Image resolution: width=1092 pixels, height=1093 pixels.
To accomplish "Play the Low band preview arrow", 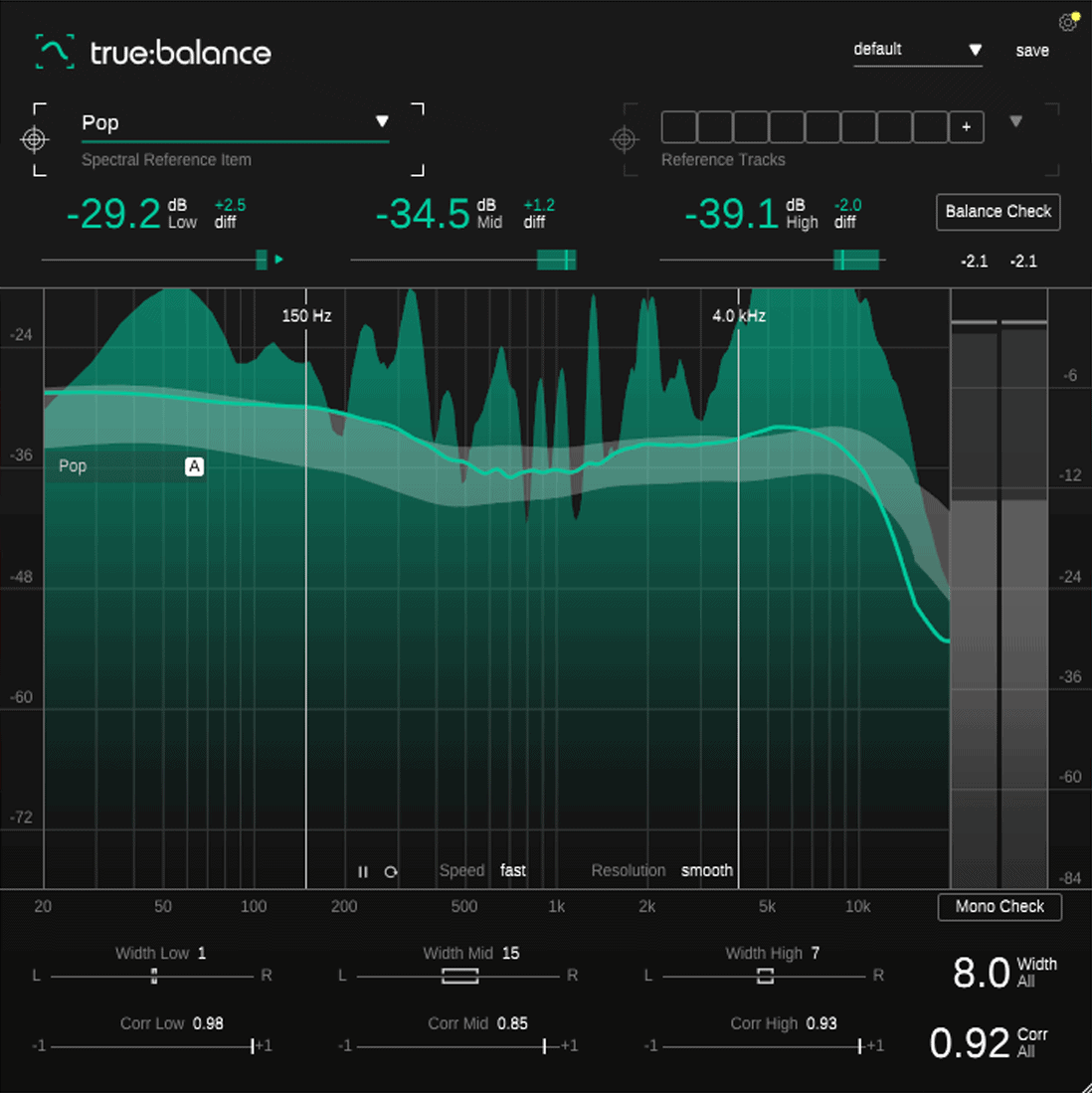I will [279, 260].
